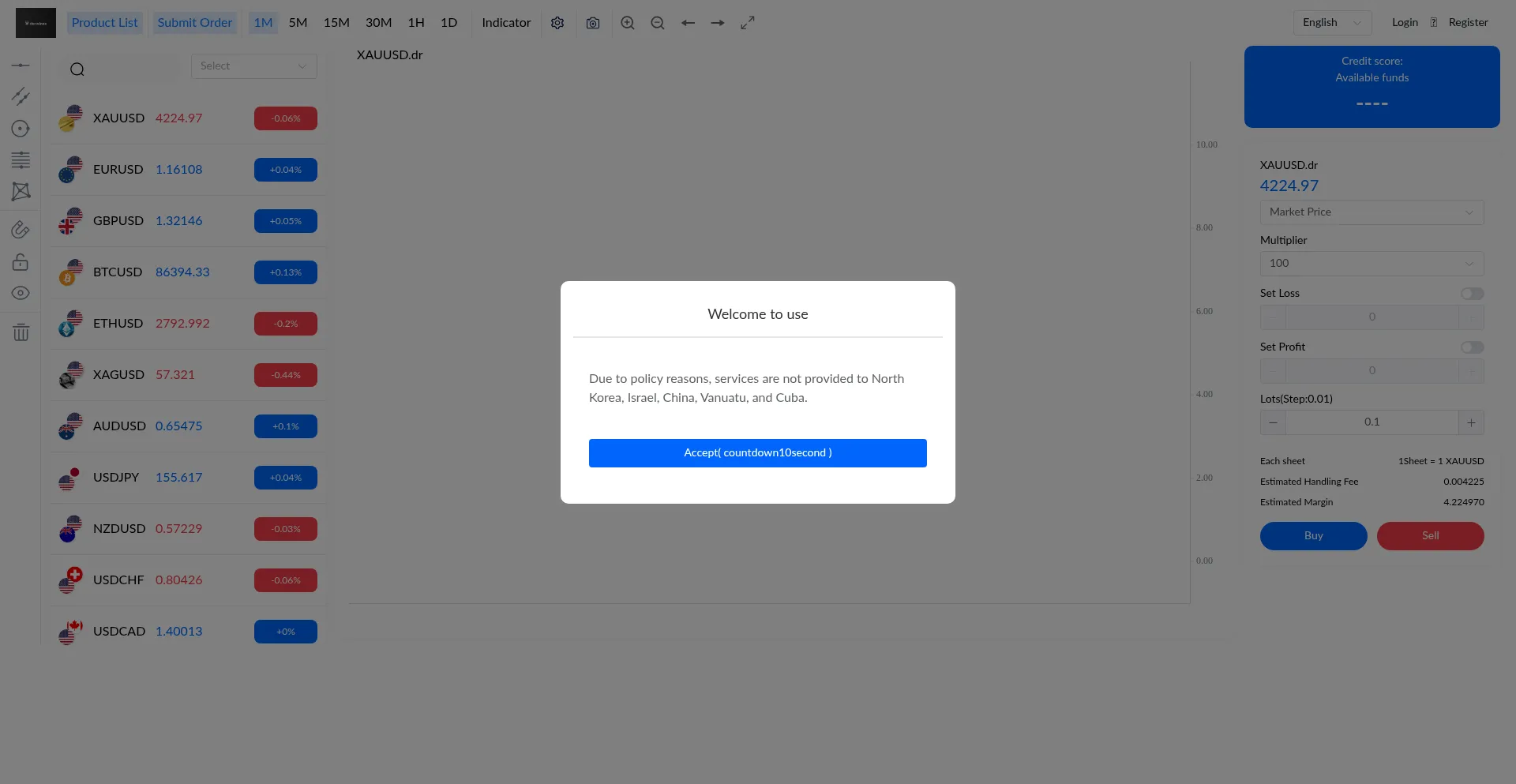Toggle drawing visibility eye icon
Image resolution: width=1516 pixels, height=784 pixels.
point(21,293)
